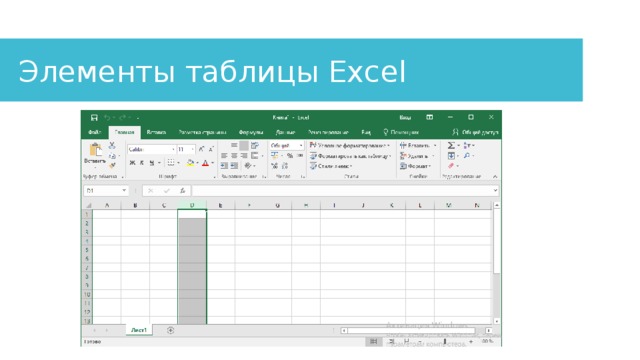Click the Cut scissors icon
Image resolution: width=640 pixels, height=360 pixels.
[x=112, y=145]
